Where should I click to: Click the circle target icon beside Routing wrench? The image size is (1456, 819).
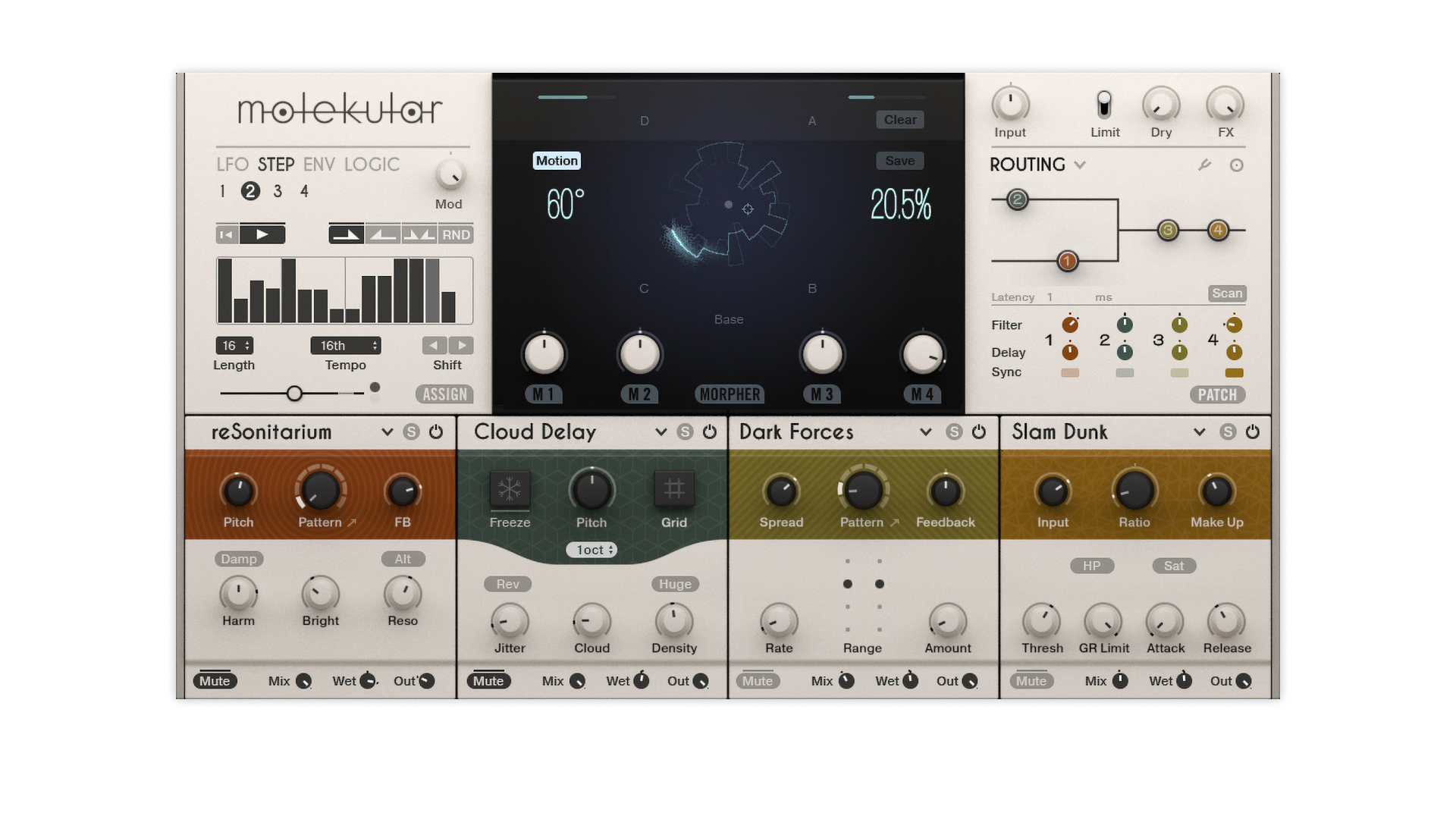point(1236,165)
